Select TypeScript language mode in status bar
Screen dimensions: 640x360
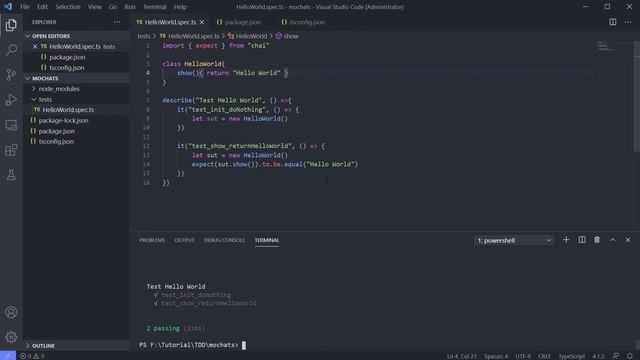[571, 356]
